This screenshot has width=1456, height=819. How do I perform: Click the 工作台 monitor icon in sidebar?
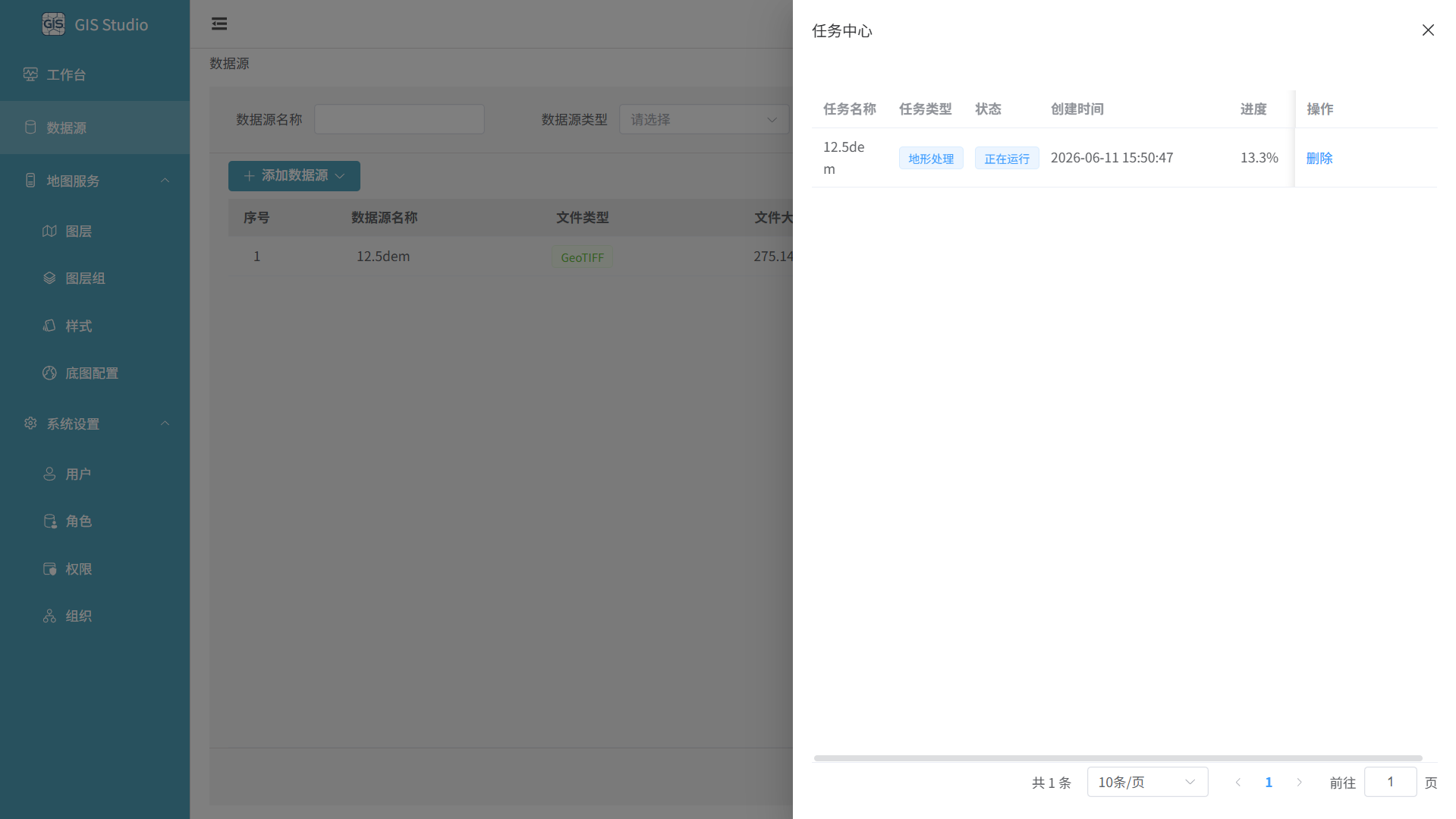[30, 74]
